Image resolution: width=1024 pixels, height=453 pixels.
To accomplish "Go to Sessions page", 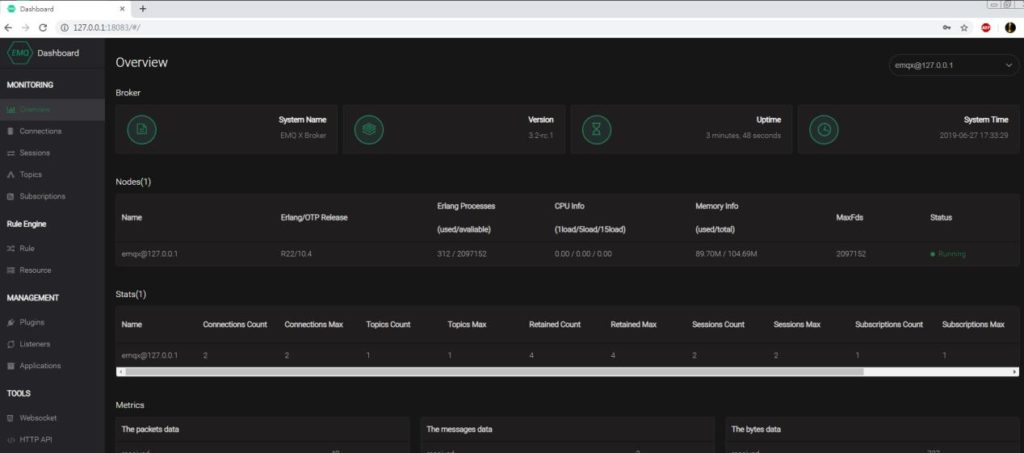I will (34, 153).
